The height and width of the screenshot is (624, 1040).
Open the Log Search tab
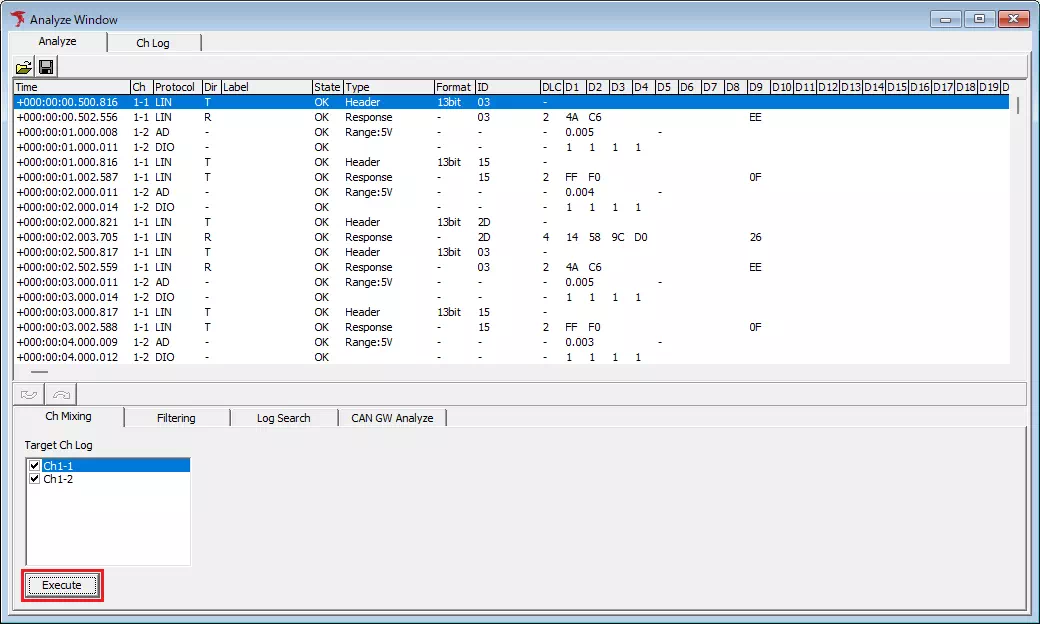point(283,418)
